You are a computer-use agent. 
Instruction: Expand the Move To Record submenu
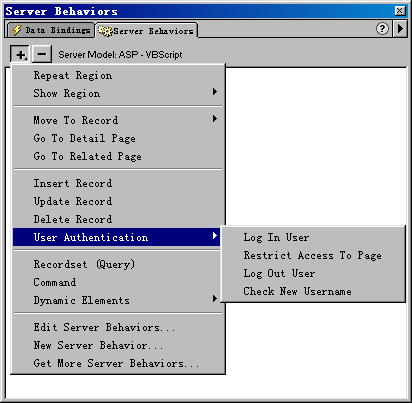point(119,120)
